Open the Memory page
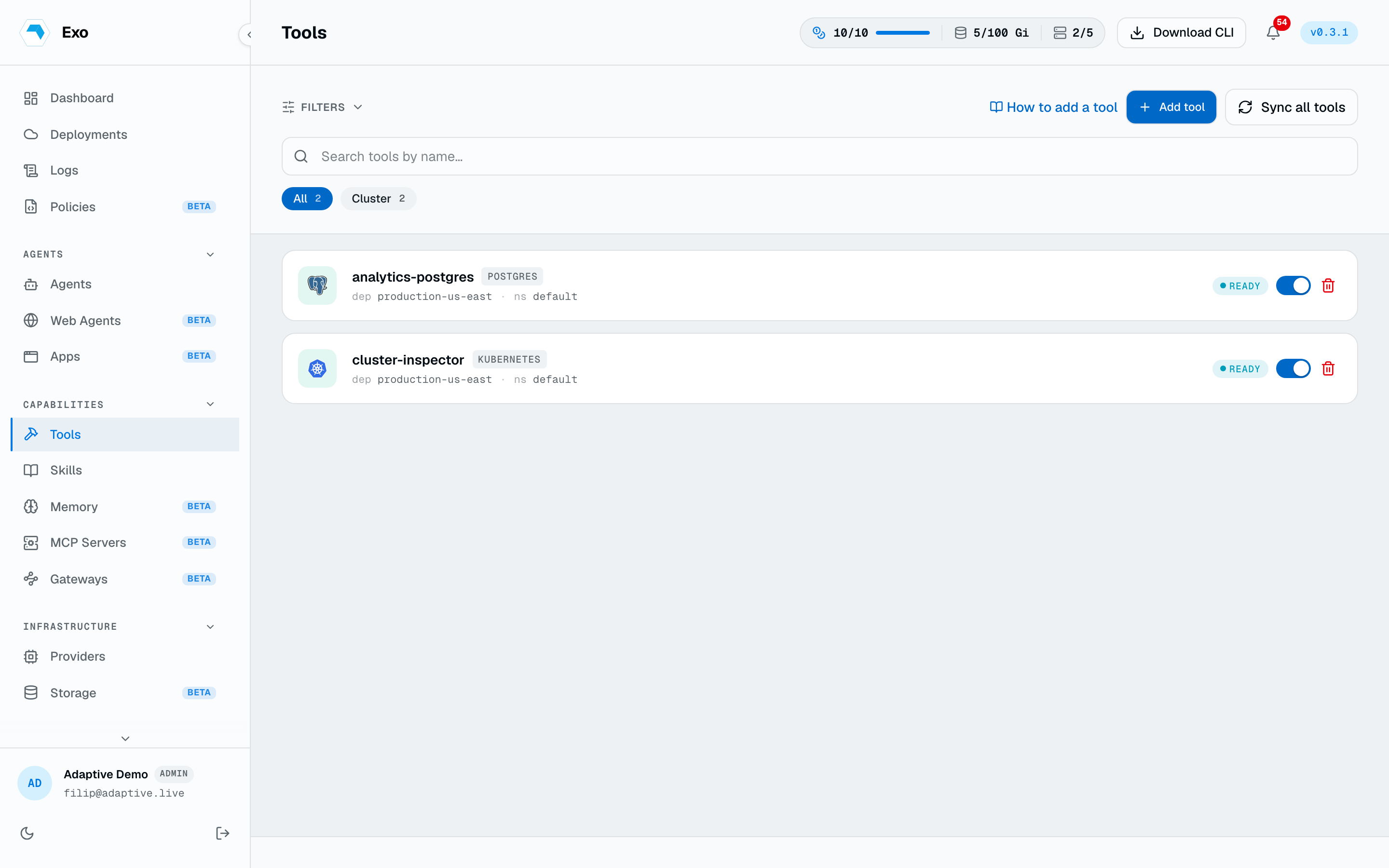The height and width of the screenshot is (868, 1389). tap(124, 506)
